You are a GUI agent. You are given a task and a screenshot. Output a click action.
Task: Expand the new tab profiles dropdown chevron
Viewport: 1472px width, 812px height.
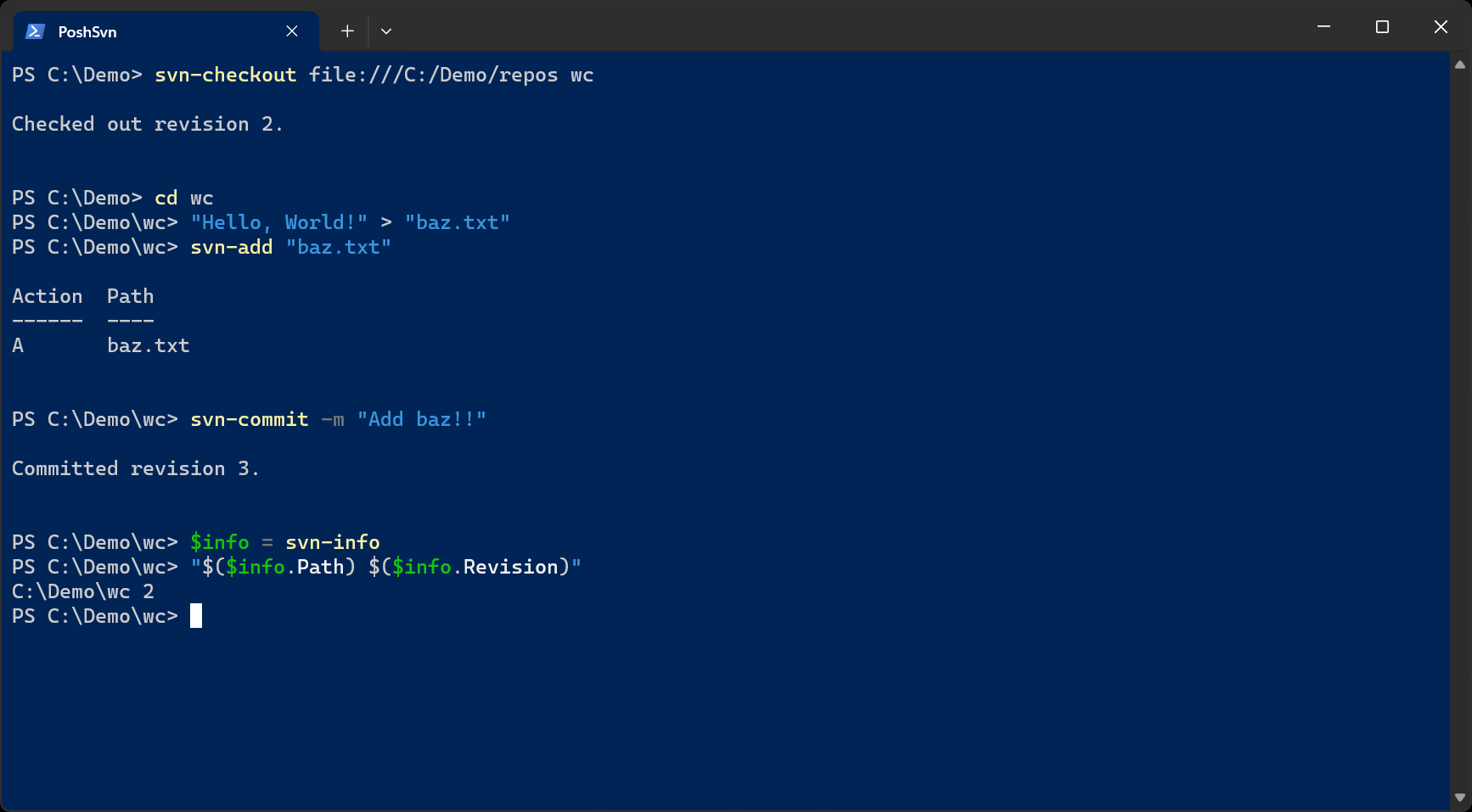(x=386, y=31)
